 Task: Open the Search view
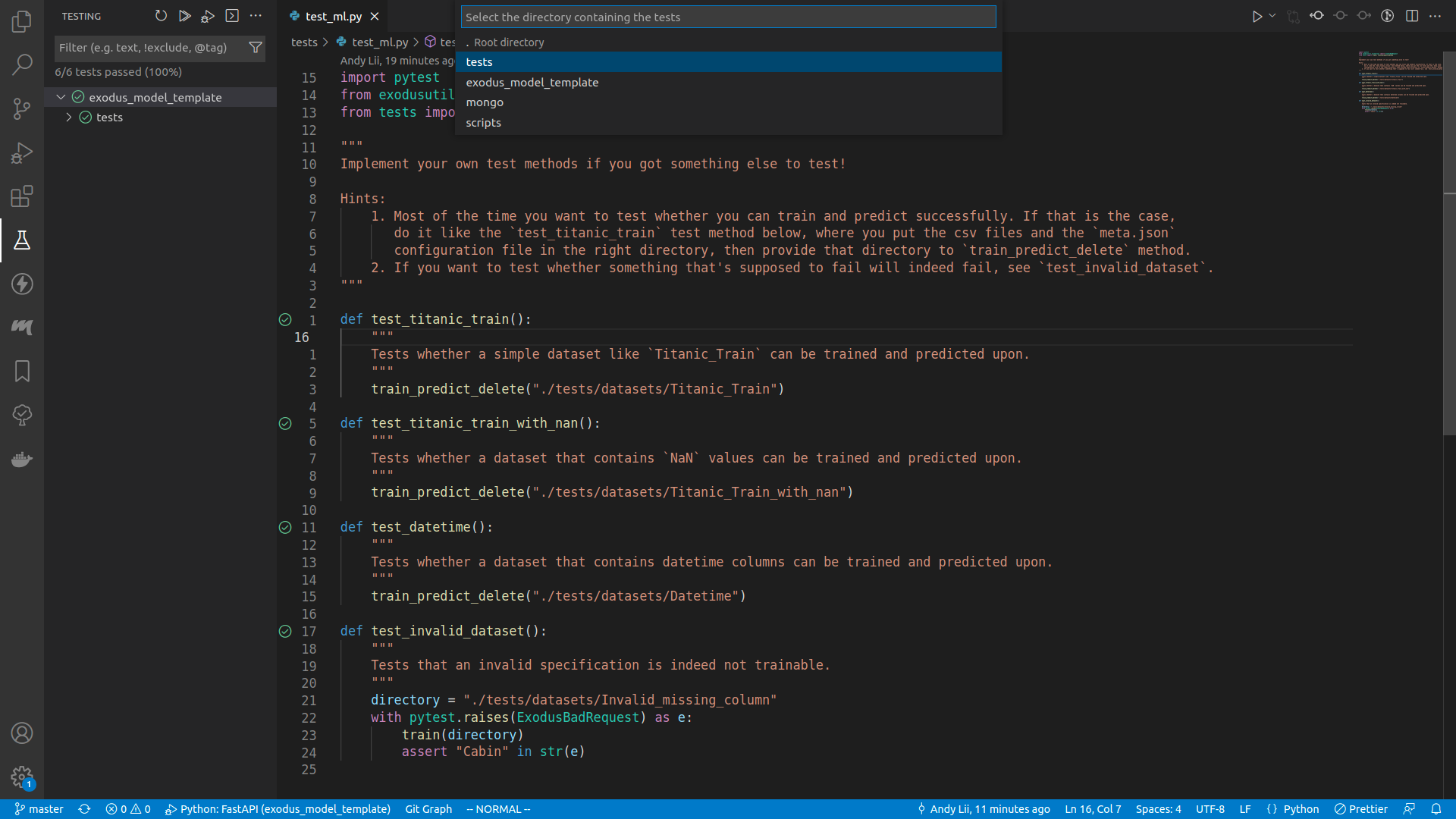click(x=22, y=64)
